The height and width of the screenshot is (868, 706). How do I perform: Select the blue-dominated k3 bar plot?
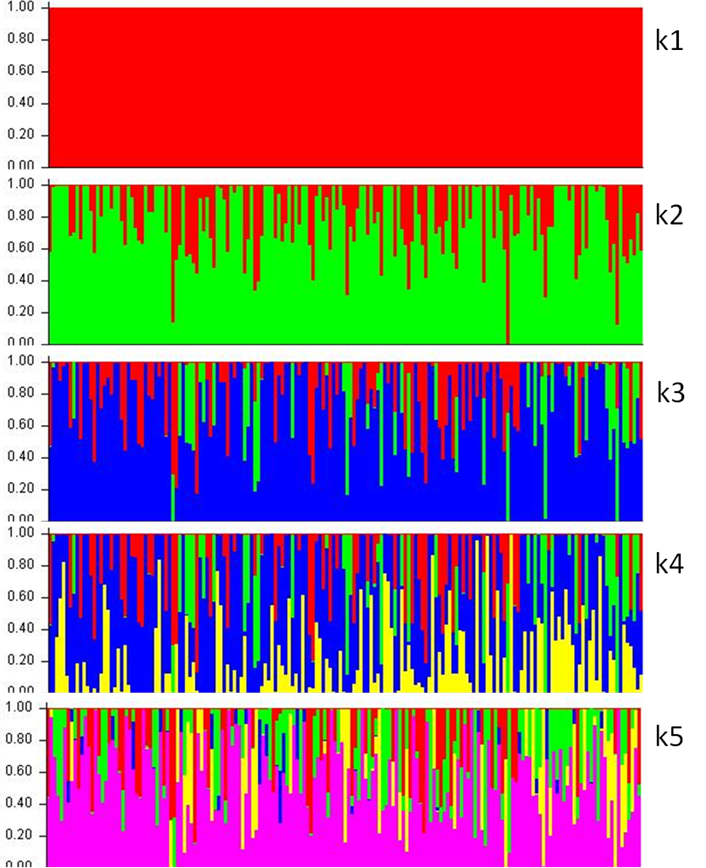pos(345,440)
